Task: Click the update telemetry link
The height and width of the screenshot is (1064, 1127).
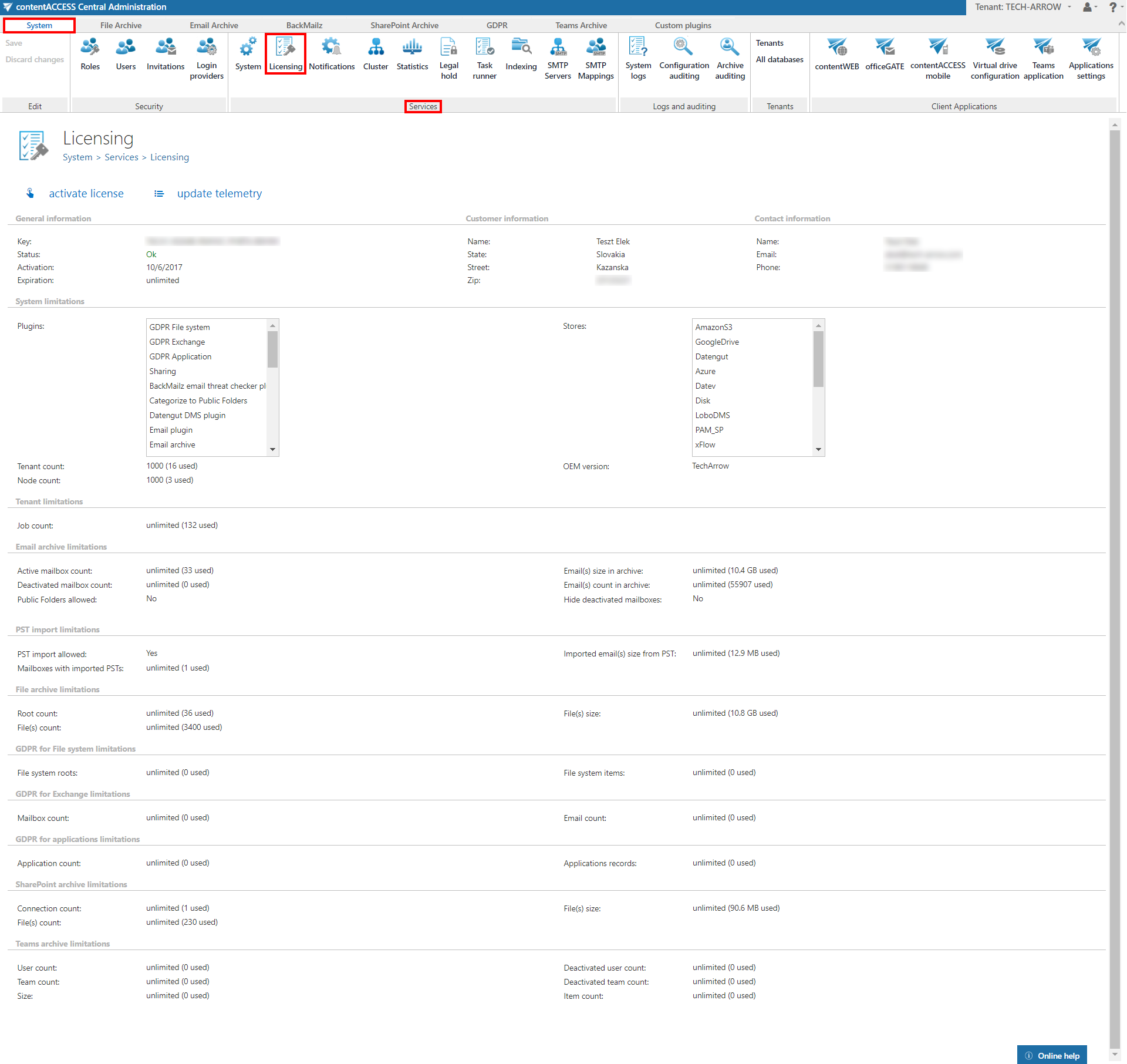Action: click(x=219, y=194)
